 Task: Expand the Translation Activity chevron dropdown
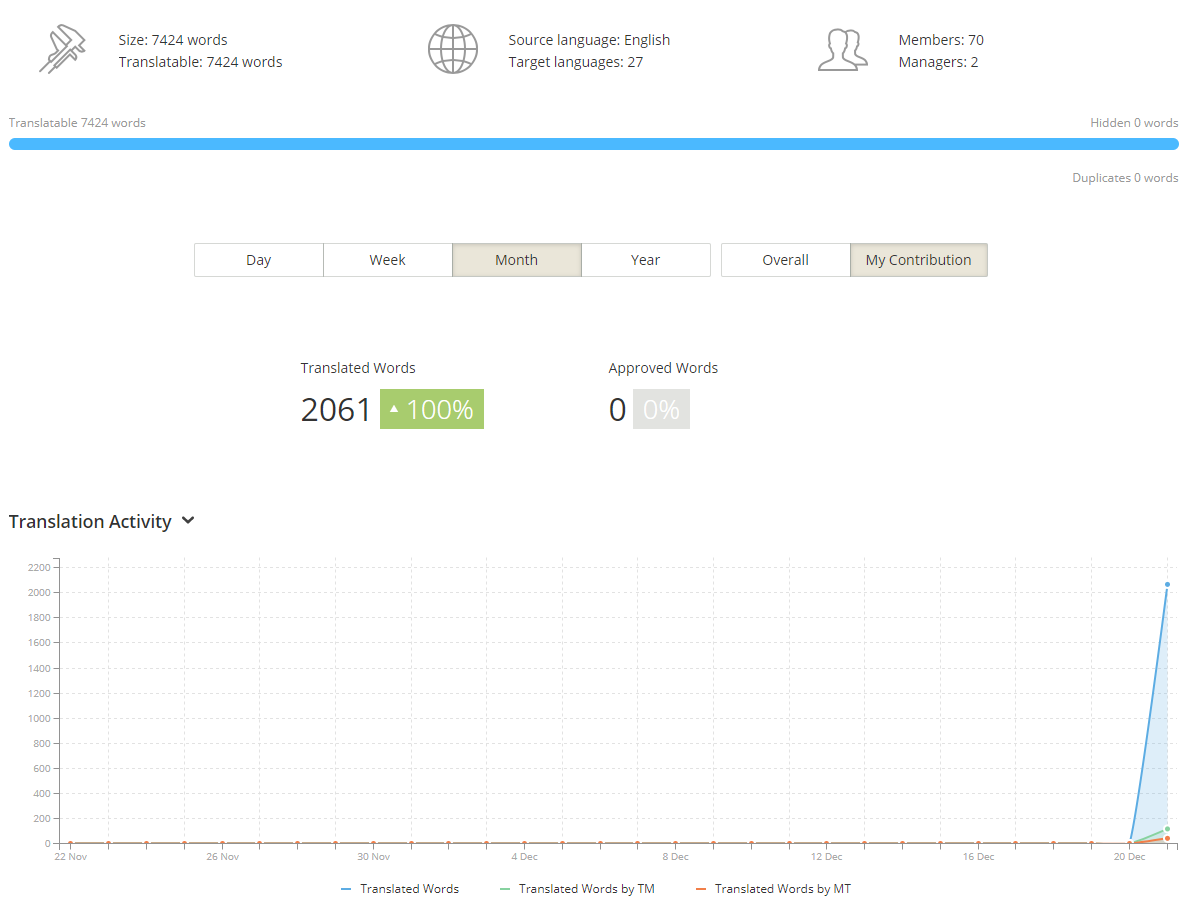pos(188,521)
